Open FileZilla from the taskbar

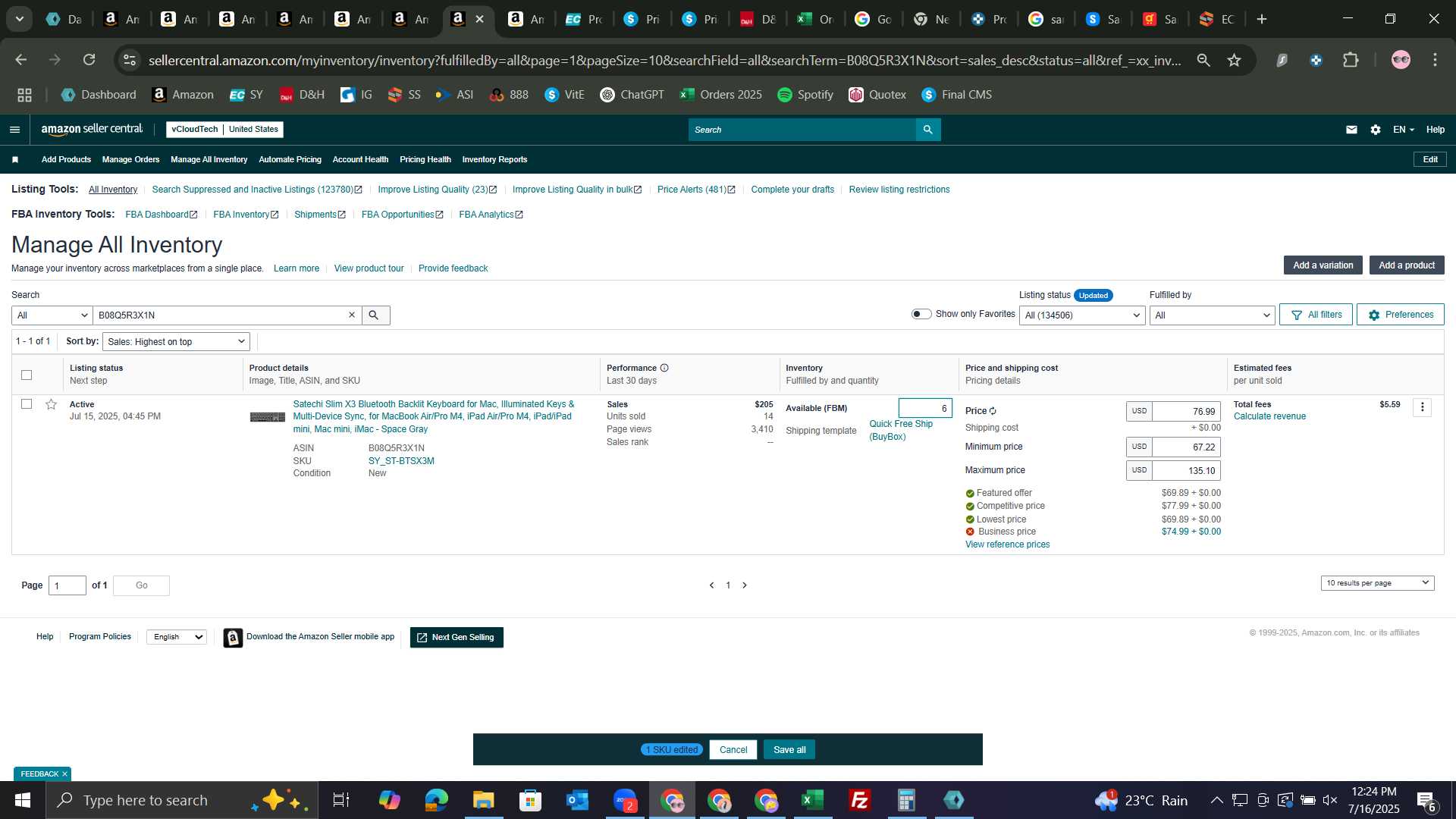click(859, 800)
